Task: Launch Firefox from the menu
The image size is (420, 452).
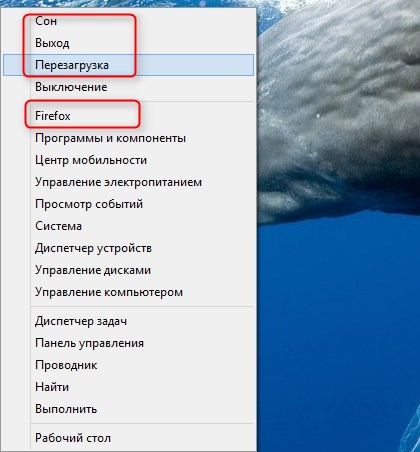Action: [x=128, y=116]
